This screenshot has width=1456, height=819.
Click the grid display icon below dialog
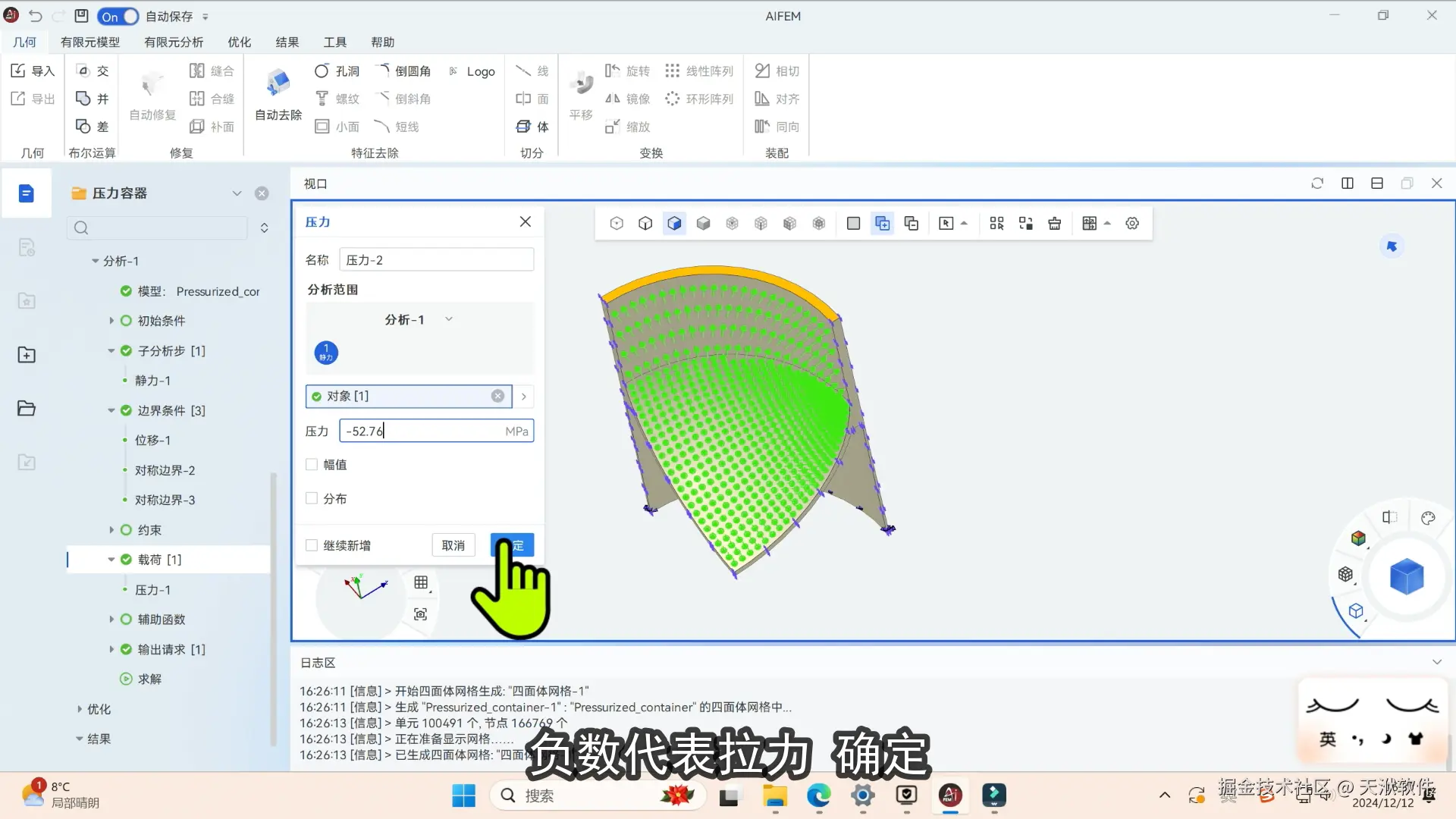pos(421,582)
